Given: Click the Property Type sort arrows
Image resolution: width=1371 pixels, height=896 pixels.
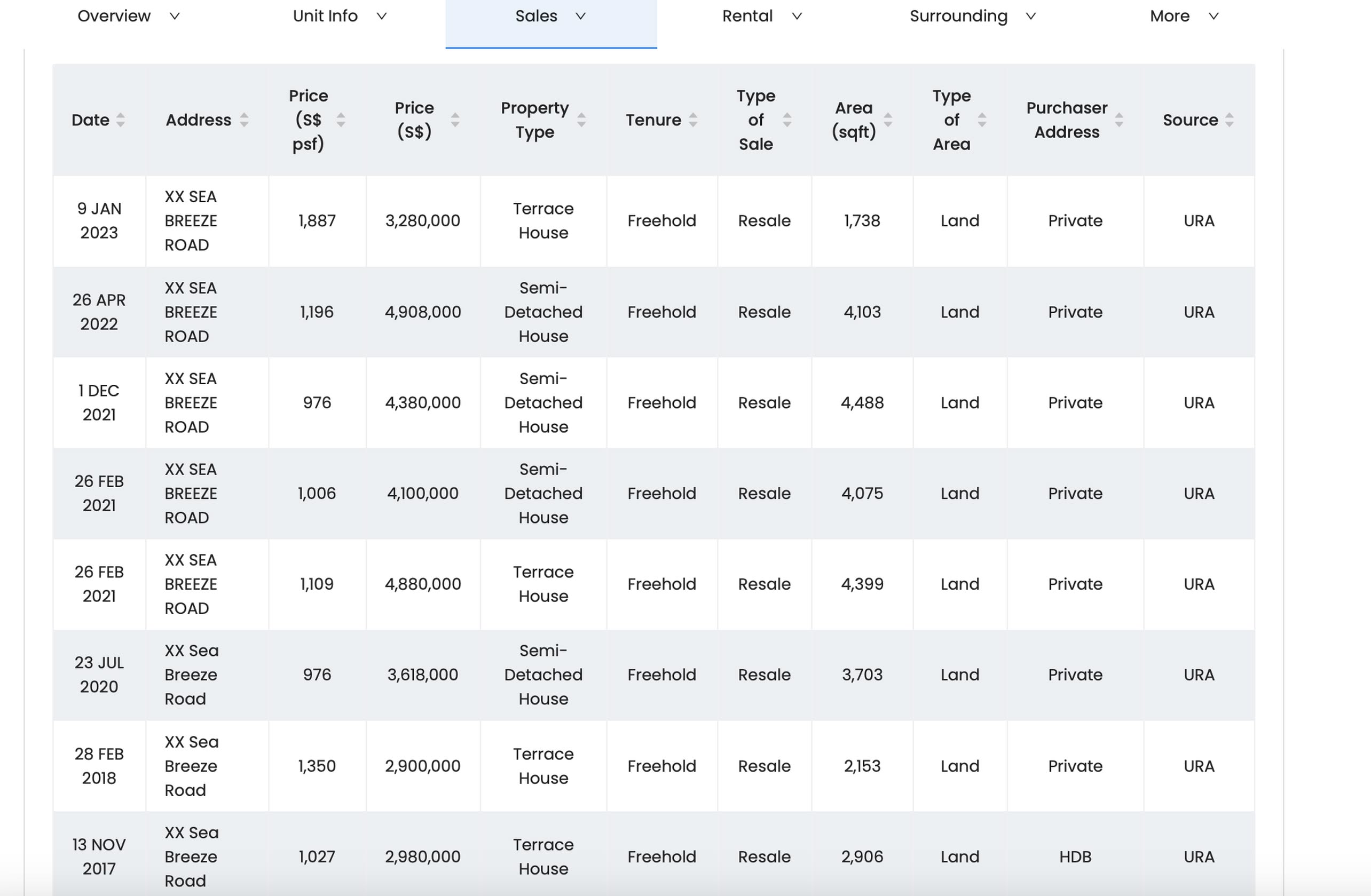Looking at the screenshot, I should 582,120.
